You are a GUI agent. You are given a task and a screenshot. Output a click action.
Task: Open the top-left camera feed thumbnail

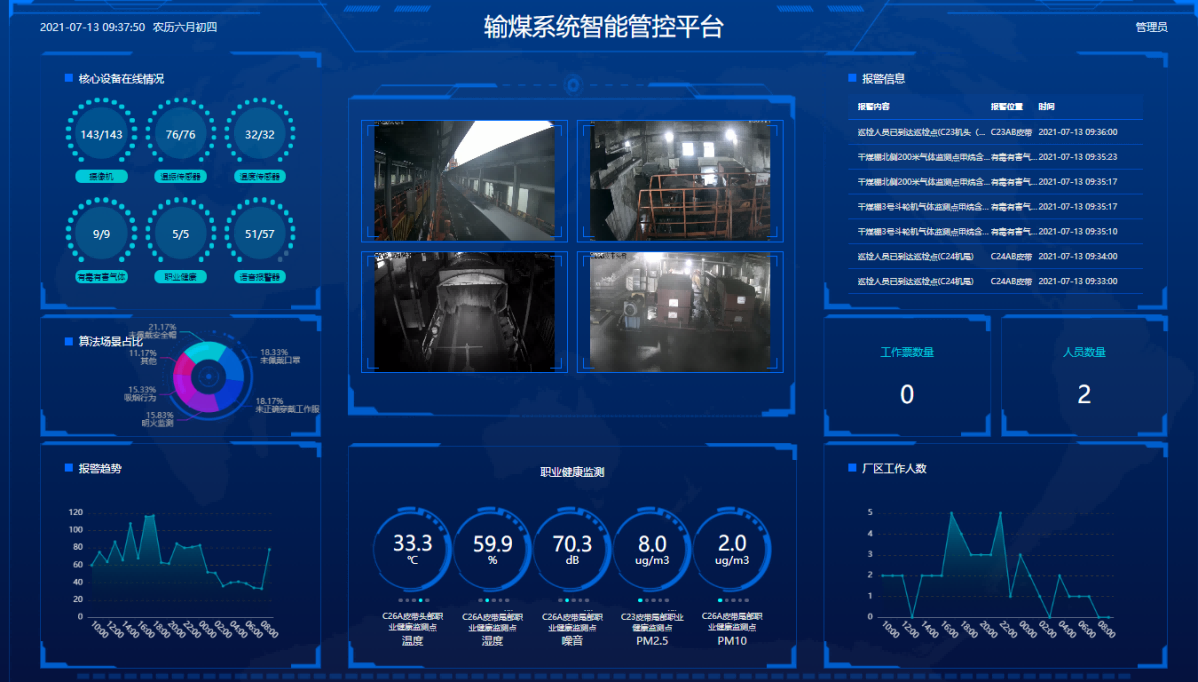(464, 181)
